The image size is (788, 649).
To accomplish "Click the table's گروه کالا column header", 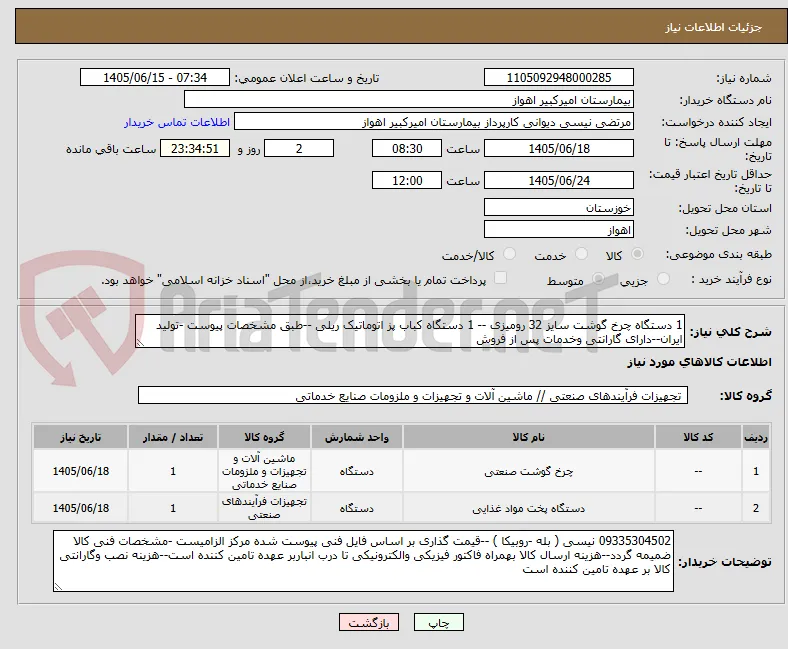I will pos(264,437).
